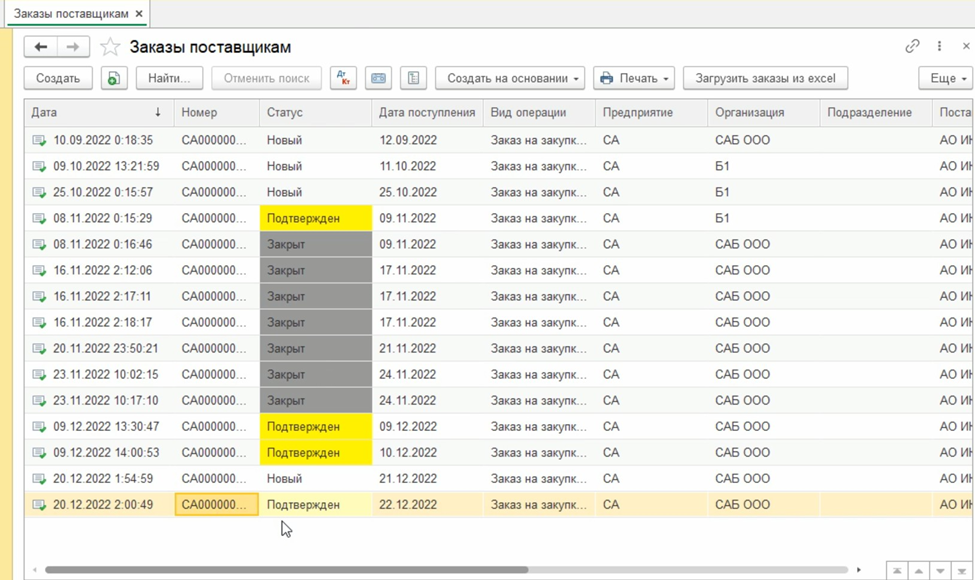Close the Заказы поставщикам tab with its X

pos(139,14)
